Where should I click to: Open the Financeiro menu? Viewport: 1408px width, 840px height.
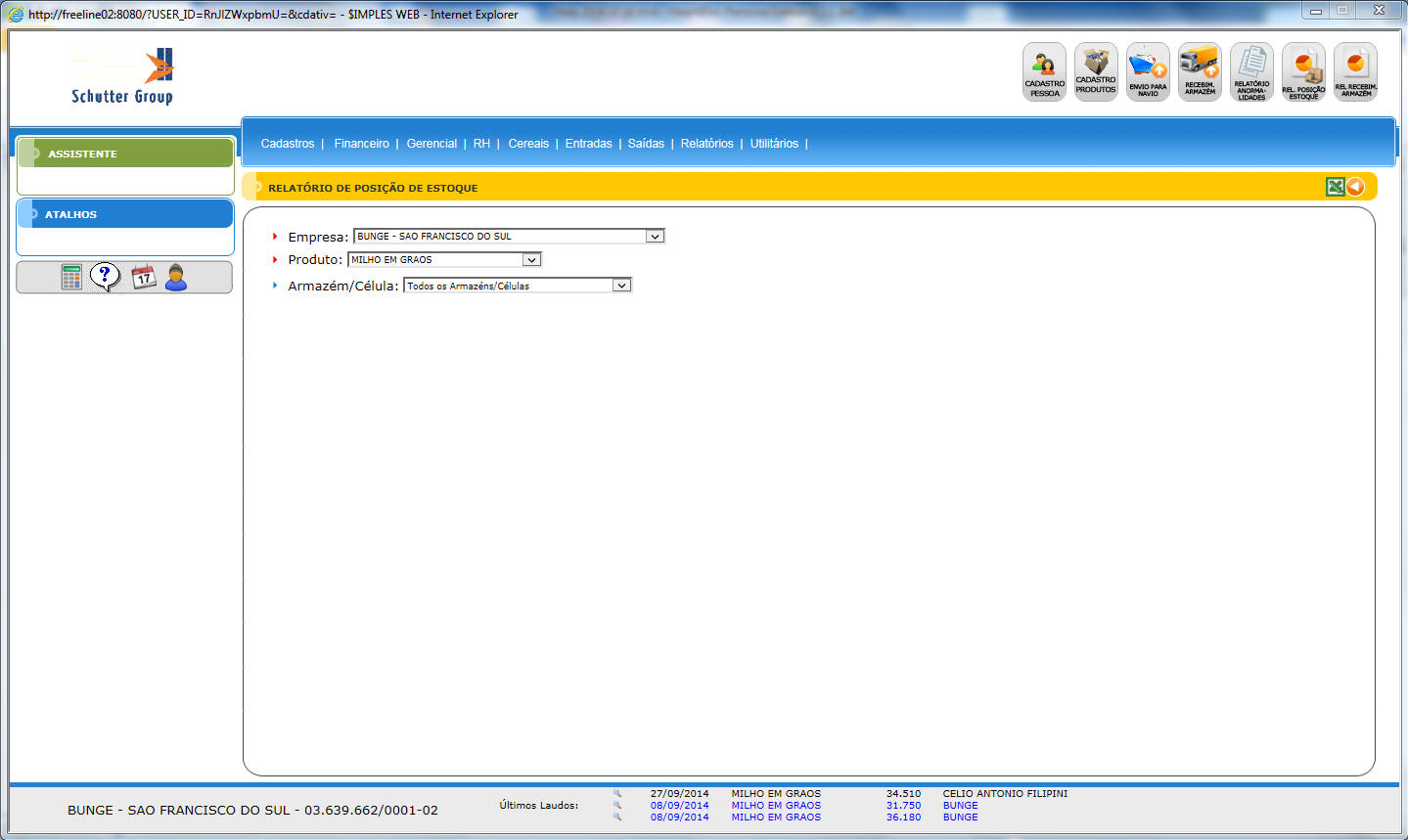pyautogui.click(x=361, y=144)
